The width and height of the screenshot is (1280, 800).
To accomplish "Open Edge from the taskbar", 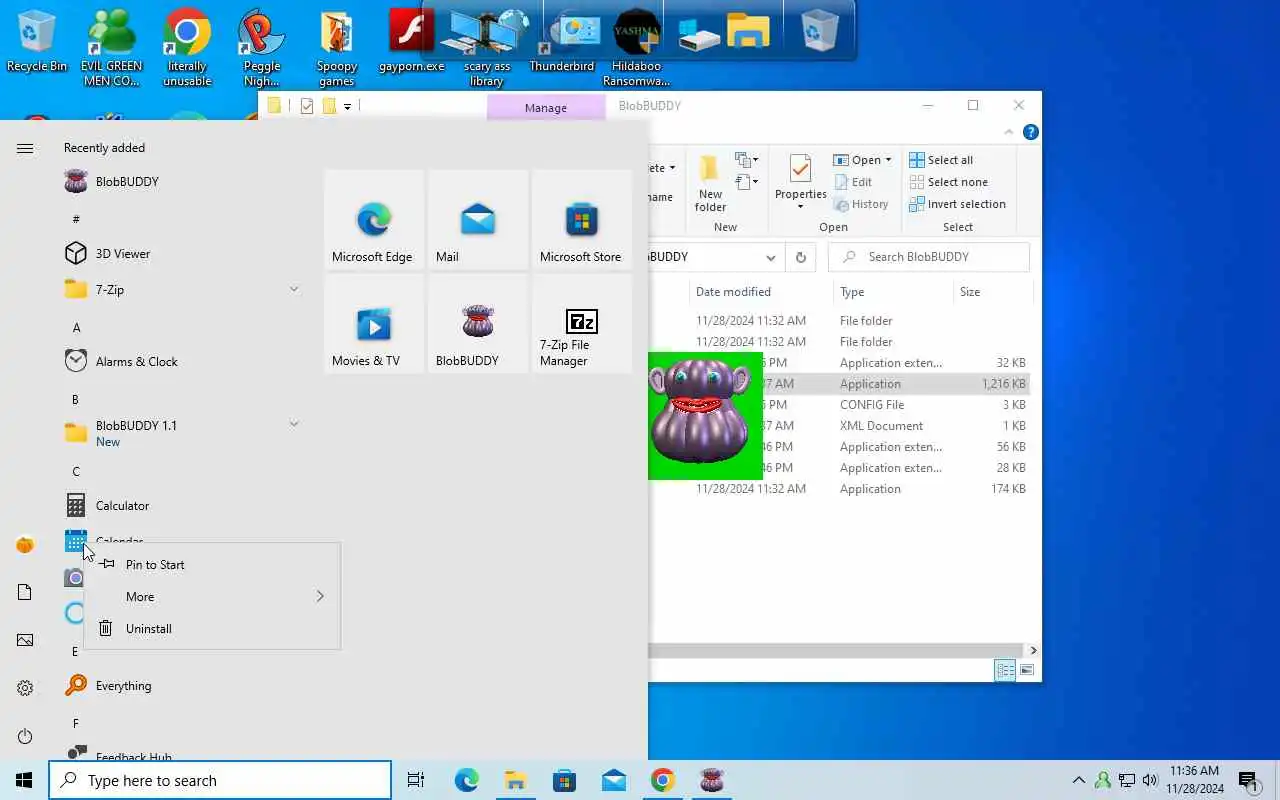I will click(466, 780).
